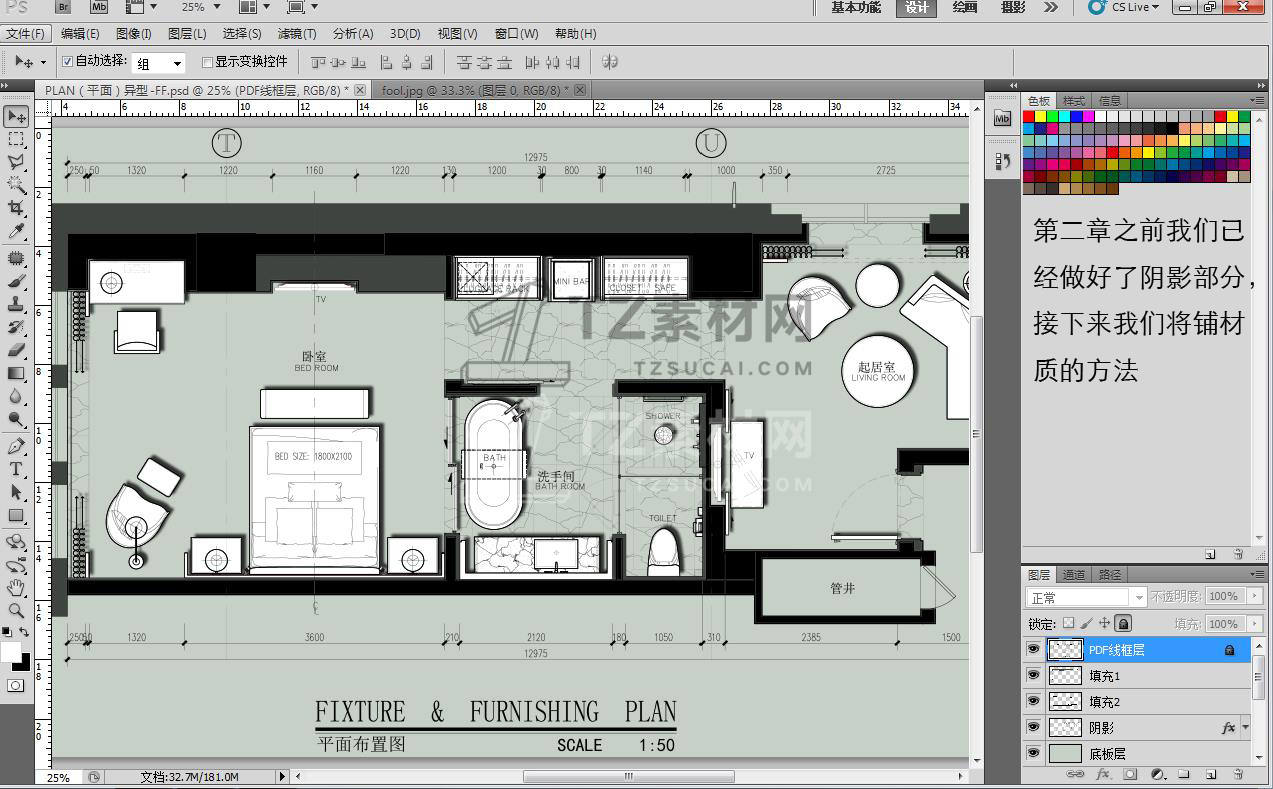Uncheck the 自动选择 checkbox
Viewport: 1273px width, 789px height.
[x=68, y=61]
